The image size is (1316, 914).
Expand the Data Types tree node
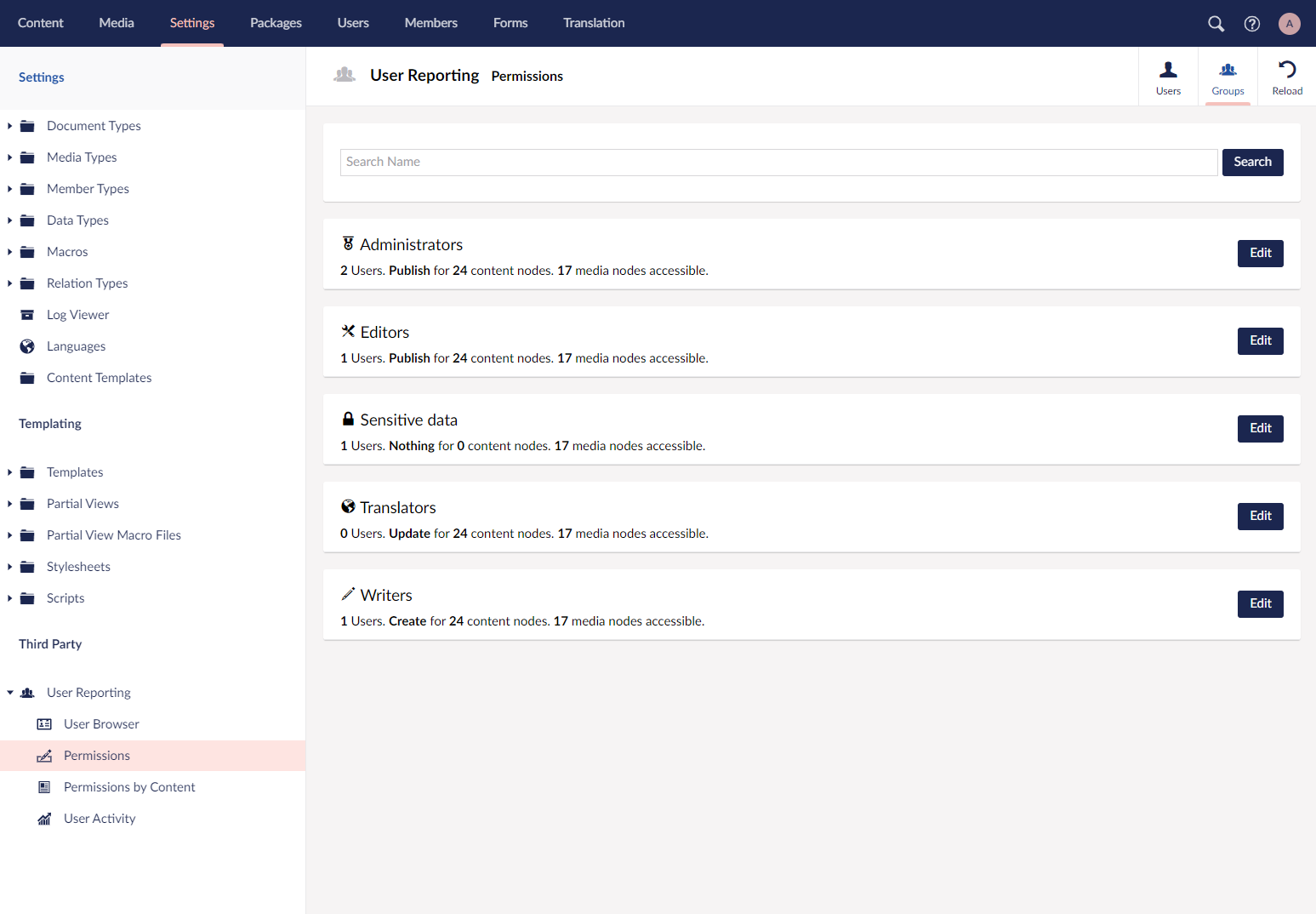click(x=9, y=220)
